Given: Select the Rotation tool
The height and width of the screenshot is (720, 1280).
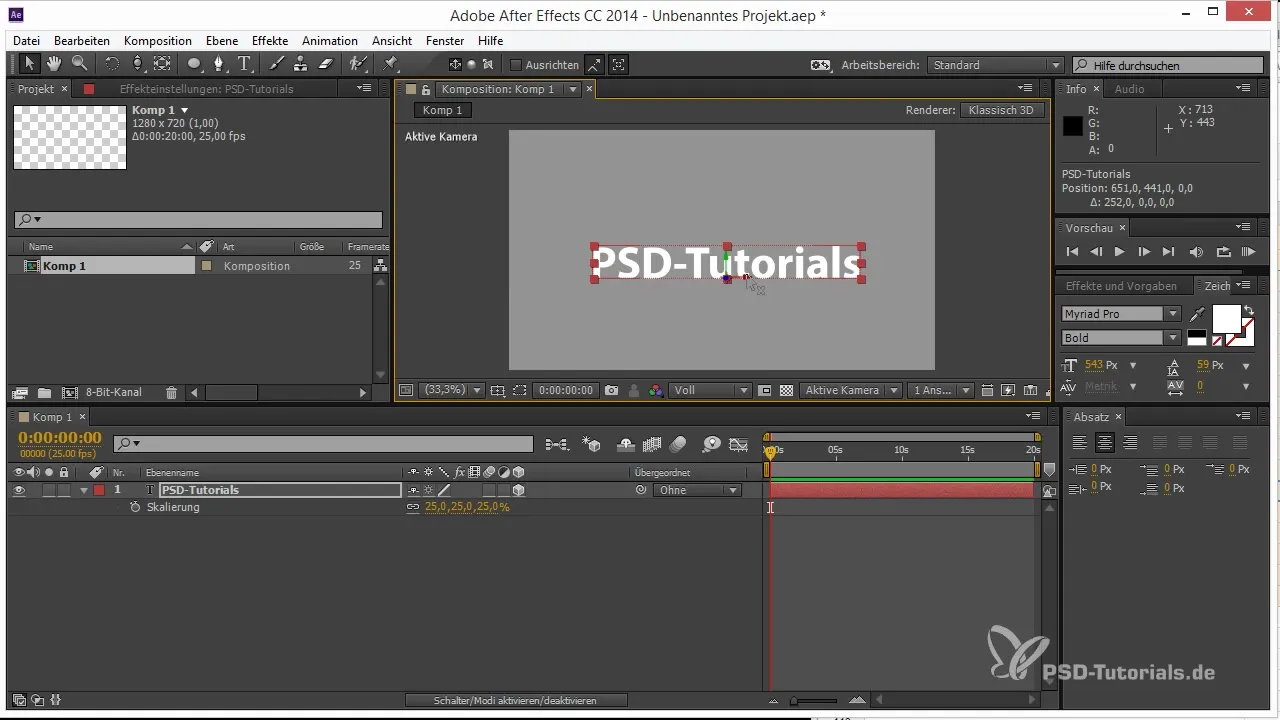Looking at the screenshot, I should pos(112,64).
